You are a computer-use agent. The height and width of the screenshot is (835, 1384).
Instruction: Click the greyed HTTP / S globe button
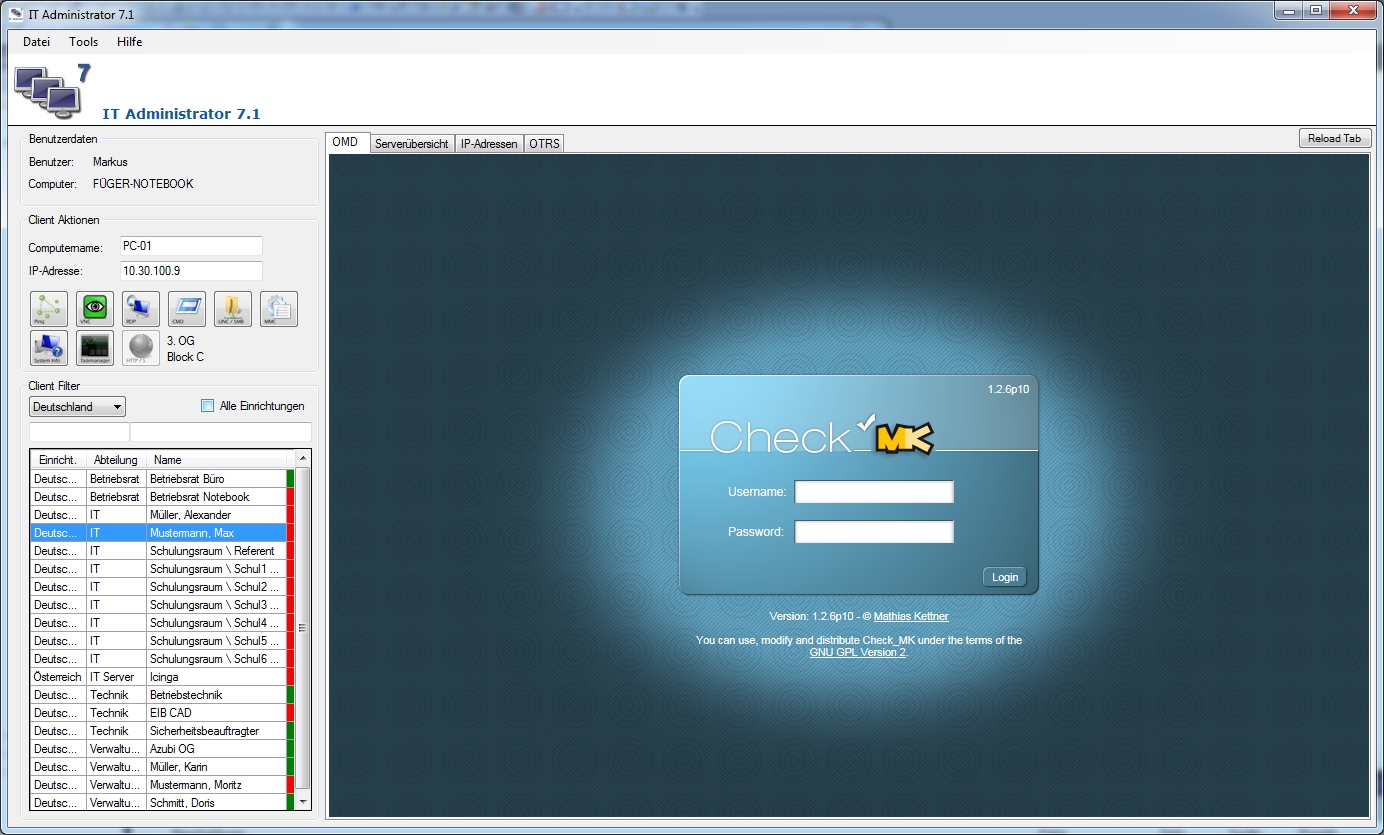141,348
